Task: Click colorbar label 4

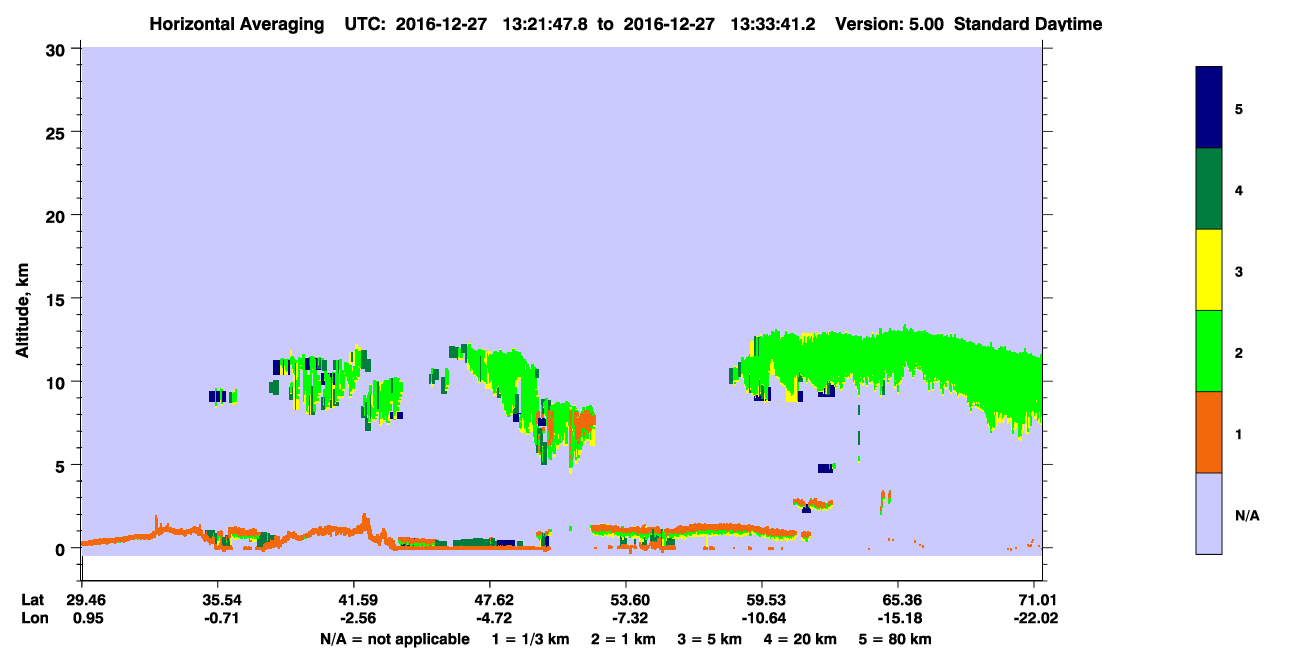Action: (x=1239, y=189)
